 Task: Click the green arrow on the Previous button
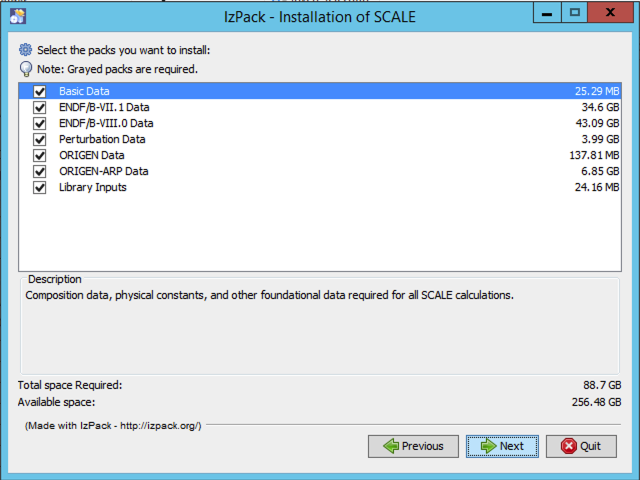click(390, 446)
